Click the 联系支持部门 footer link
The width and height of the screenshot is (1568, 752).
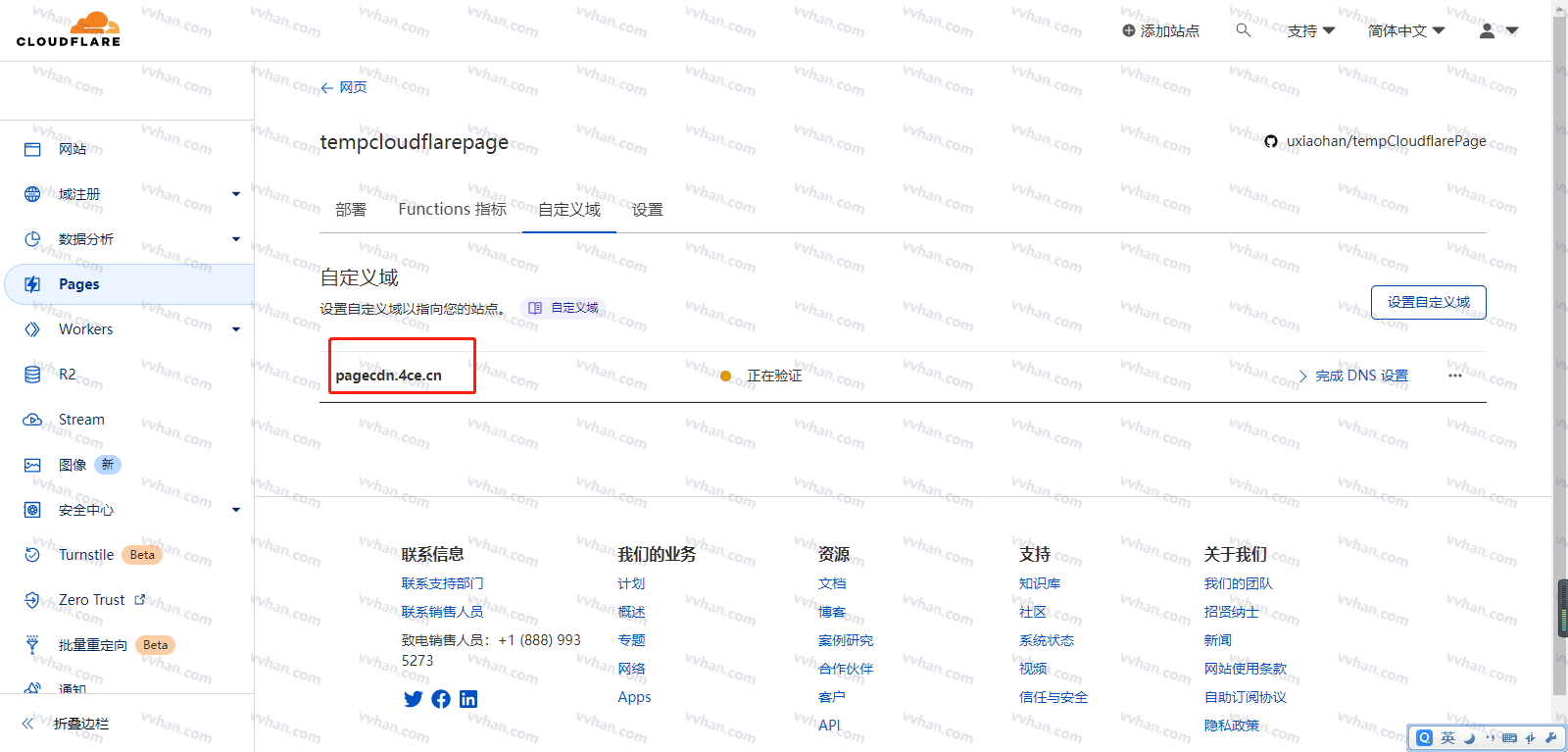(x=442, y=583)
